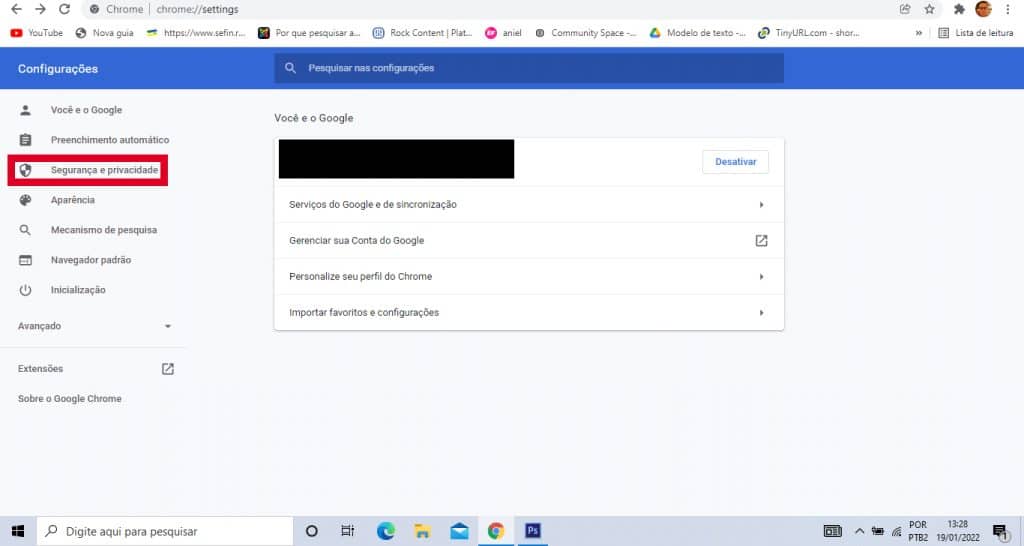Open the POR PTB2 language indicator

click(x=918, y=531)
